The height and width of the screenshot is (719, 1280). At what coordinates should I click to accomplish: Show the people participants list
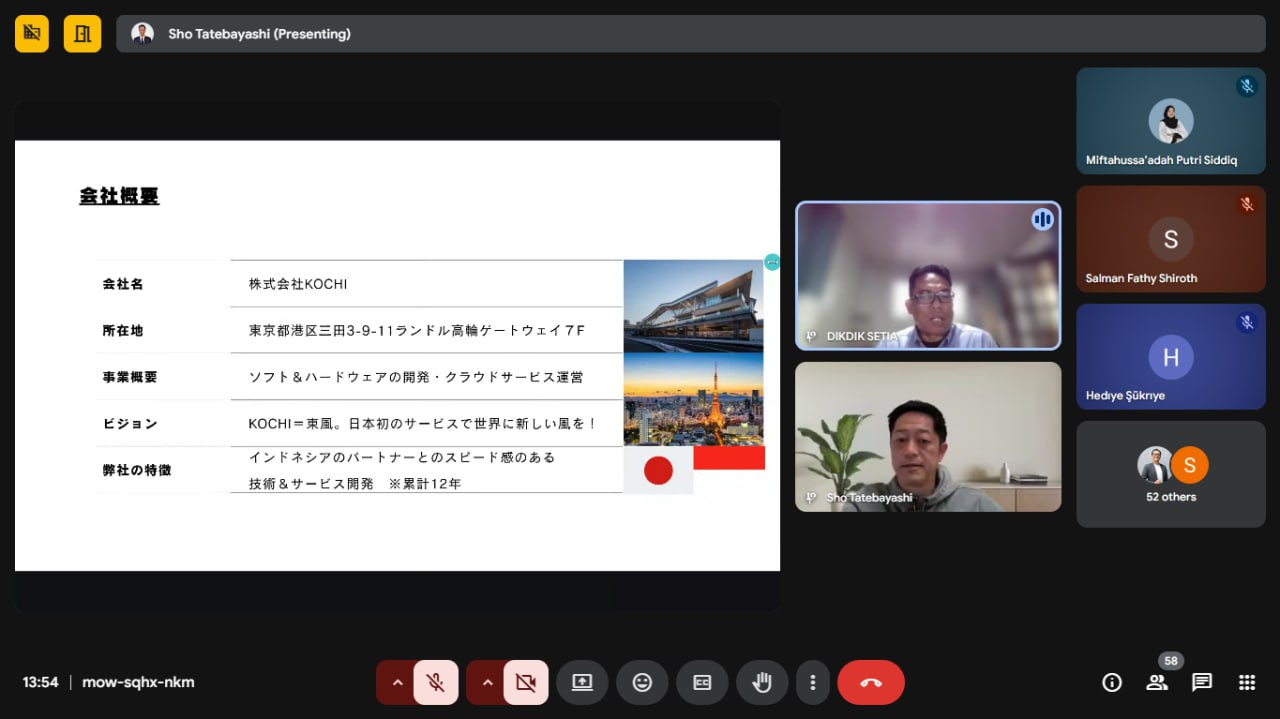tap(1157, 682)
